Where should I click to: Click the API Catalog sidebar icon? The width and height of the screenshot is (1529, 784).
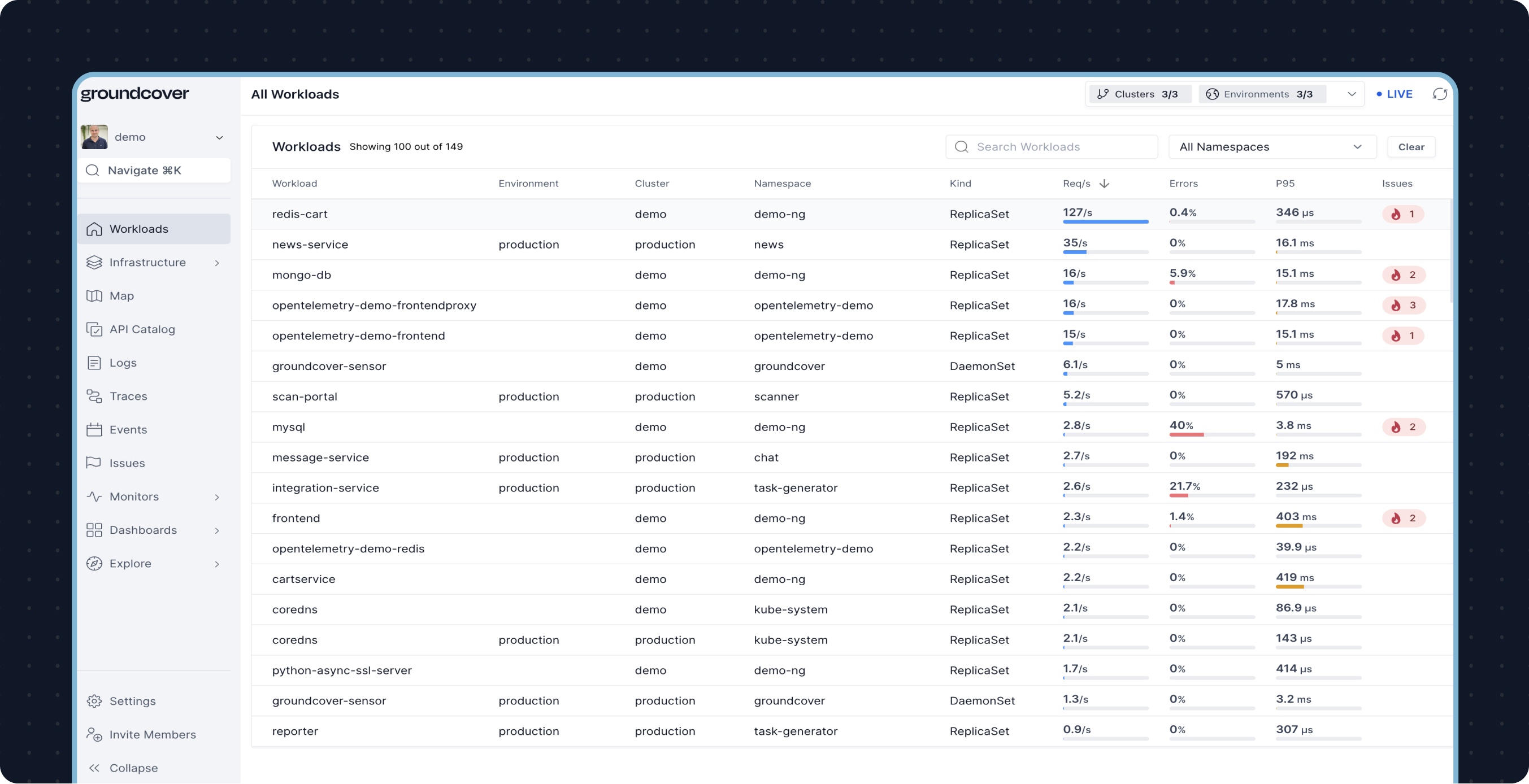tap(94, 329)
